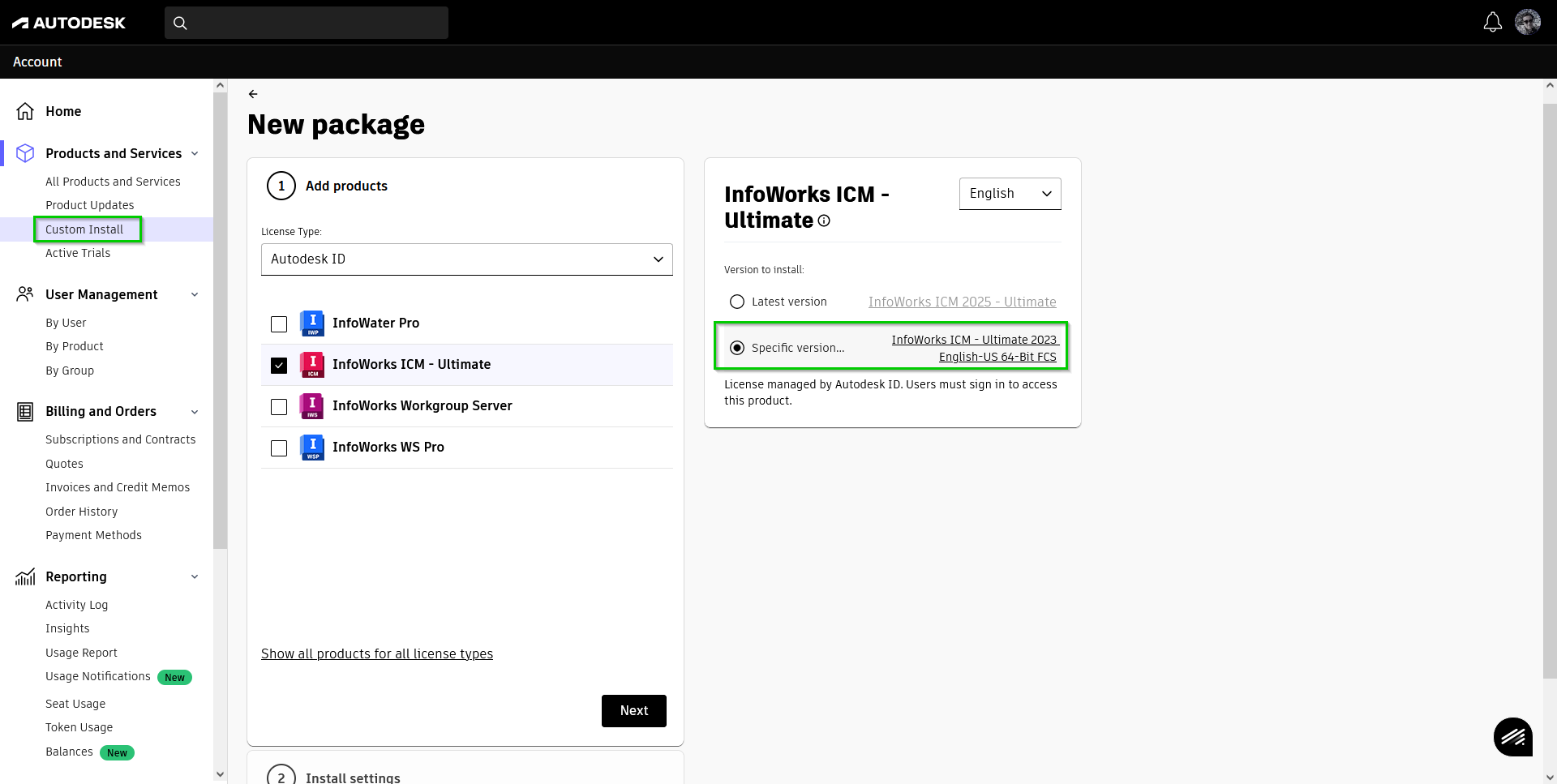Open the user profile avatar
This screenshot has width=1557, height=784.
pos(1528,22)
